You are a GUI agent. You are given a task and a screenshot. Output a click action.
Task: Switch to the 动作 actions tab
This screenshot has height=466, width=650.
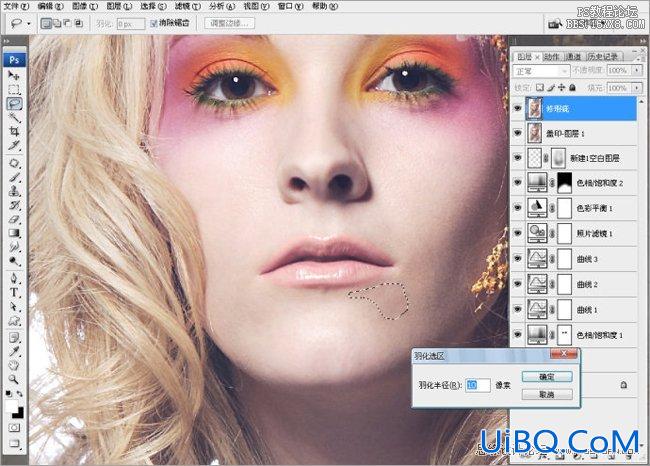tap(551, 57)
